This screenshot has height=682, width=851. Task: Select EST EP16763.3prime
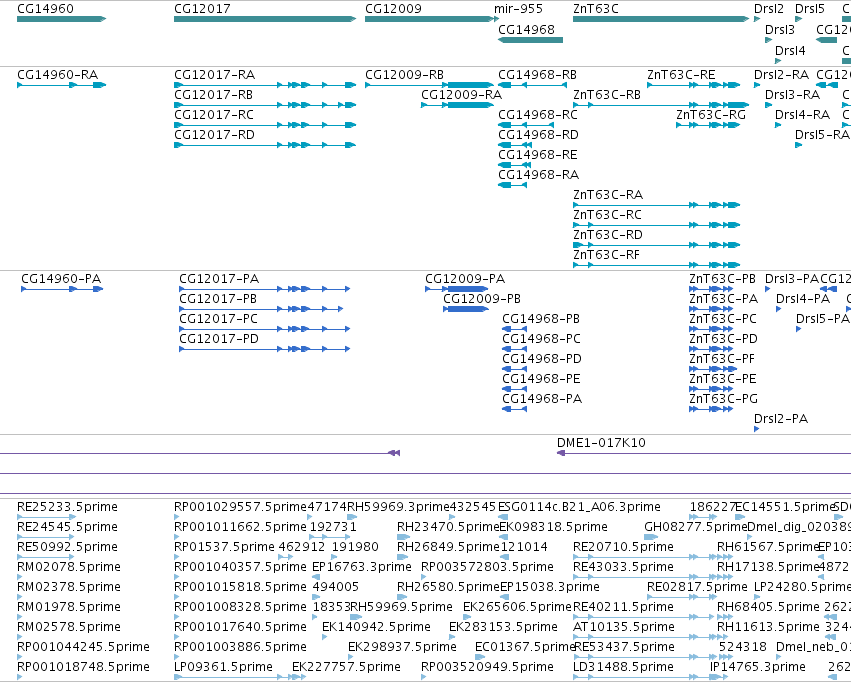tap(361, 567)
